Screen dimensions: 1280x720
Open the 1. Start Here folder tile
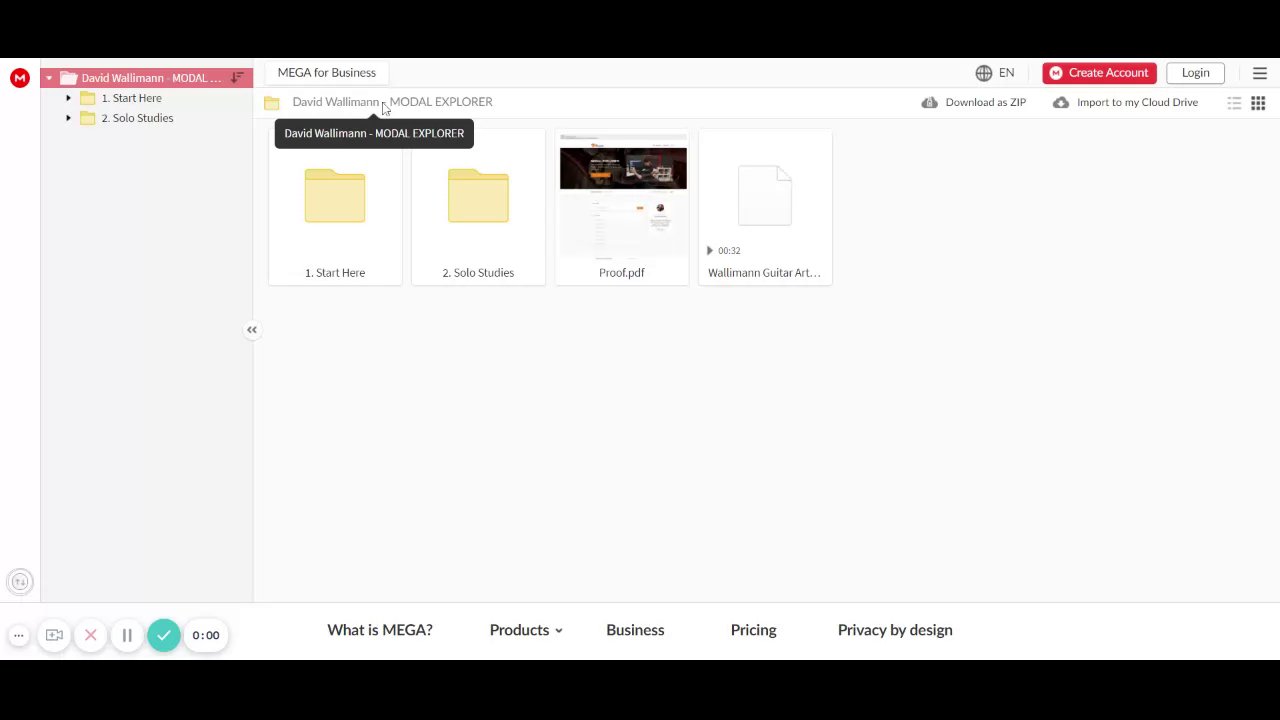(x=335, y=207)
